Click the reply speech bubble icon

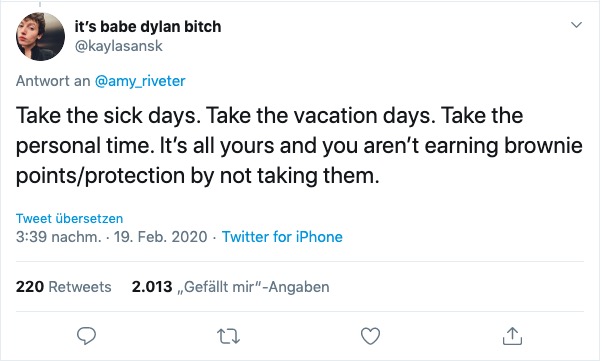click(x=86, y=336)
